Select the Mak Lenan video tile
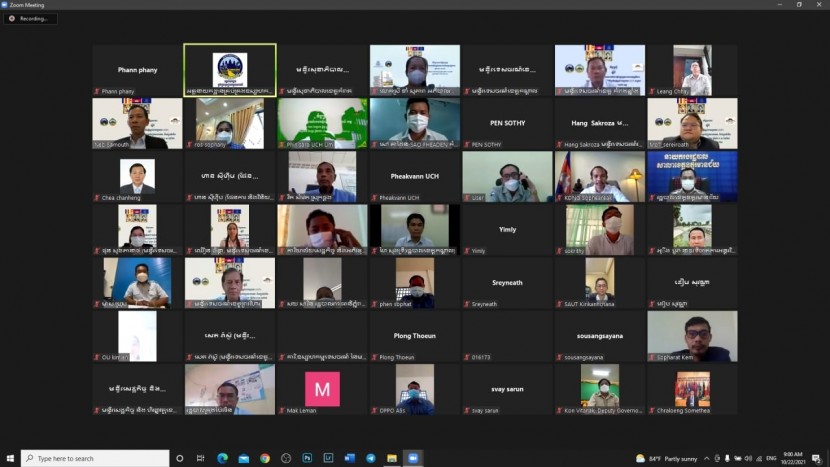 tap(322, 389)
